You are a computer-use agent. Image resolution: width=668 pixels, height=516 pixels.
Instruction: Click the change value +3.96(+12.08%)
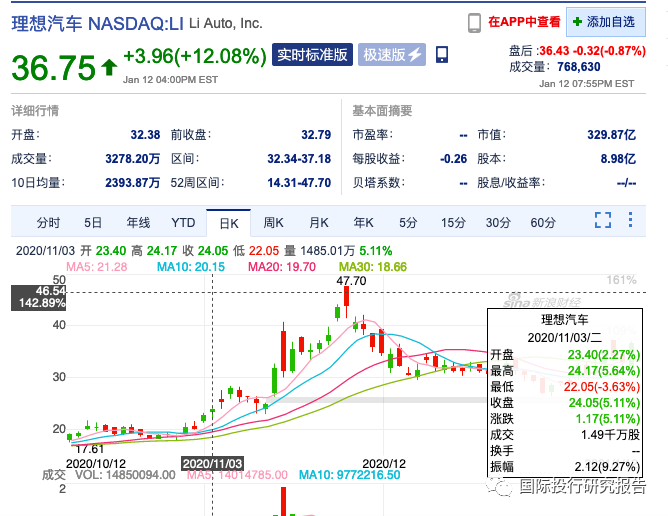pyautogui.click(x=195, y=56)
